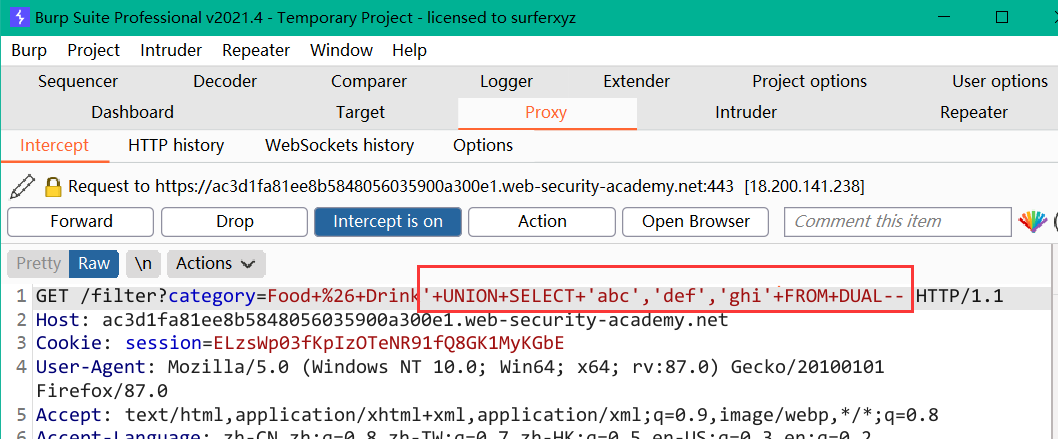Open the rainbow highlight color picker
This screenshot has height=439, width=1058.
click(1032, 222)
